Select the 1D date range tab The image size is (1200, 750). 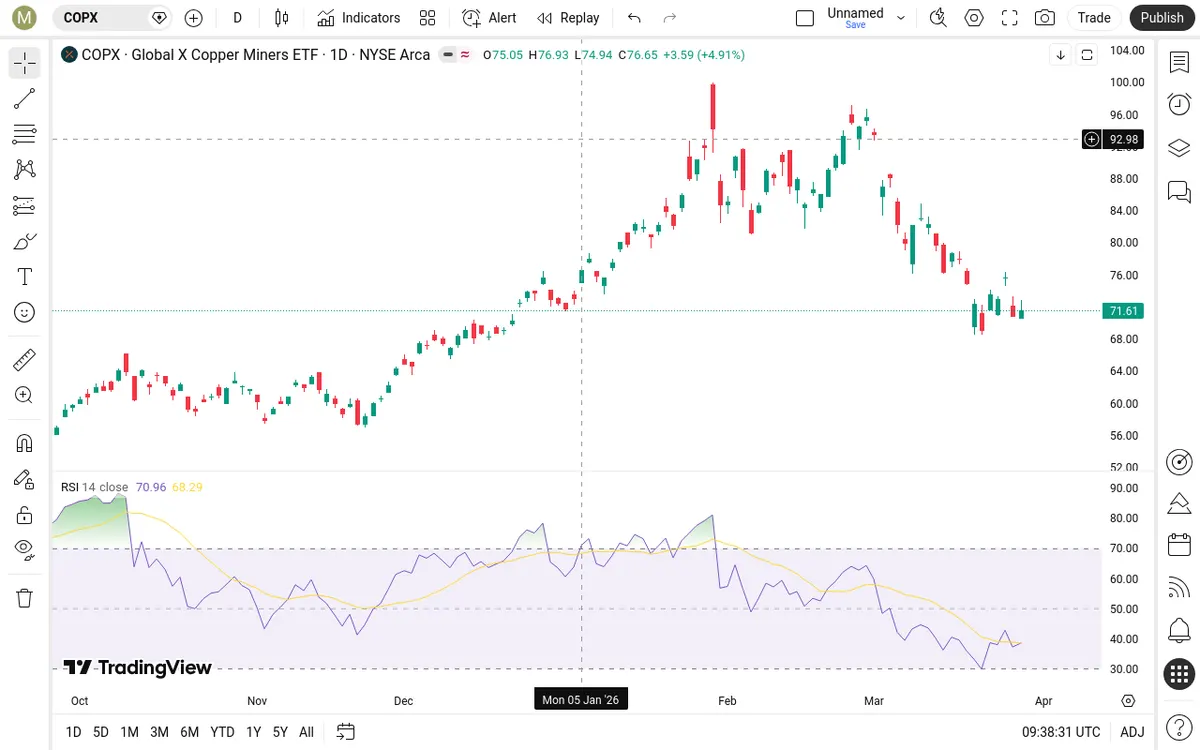pyautogui.click(x=73, y=732)
